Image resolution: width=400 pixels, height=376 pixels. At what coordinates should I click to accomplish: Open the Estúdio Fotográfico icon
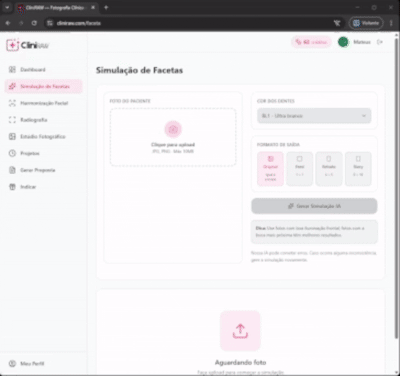tap(12, 136)
